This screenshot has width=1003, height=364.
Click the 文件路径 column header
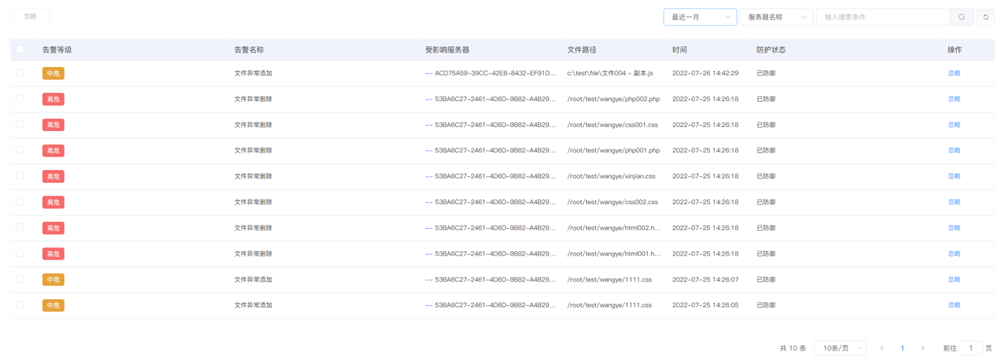[581, 49]
